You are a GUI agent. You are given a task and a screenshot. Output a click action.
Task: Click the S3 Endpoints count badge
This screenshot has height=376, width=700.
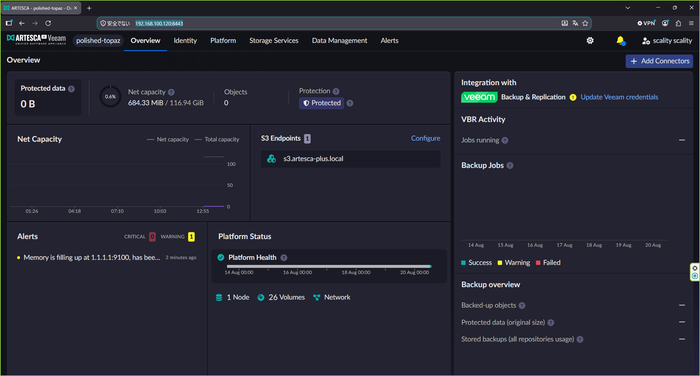pyautogui.click(x=307, y=139)
